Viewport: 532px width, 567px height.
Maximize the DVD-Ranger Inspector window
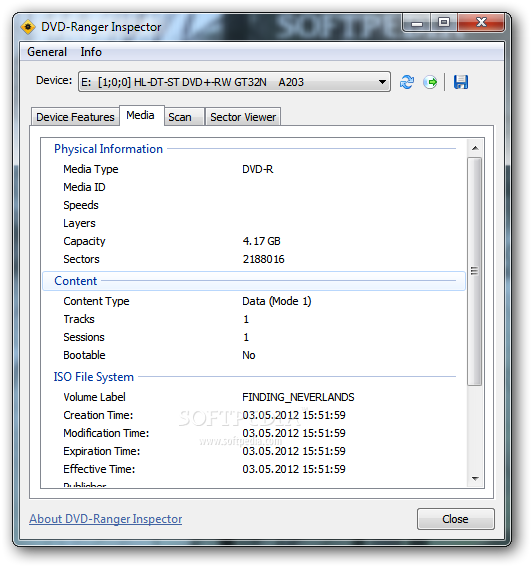444,23
